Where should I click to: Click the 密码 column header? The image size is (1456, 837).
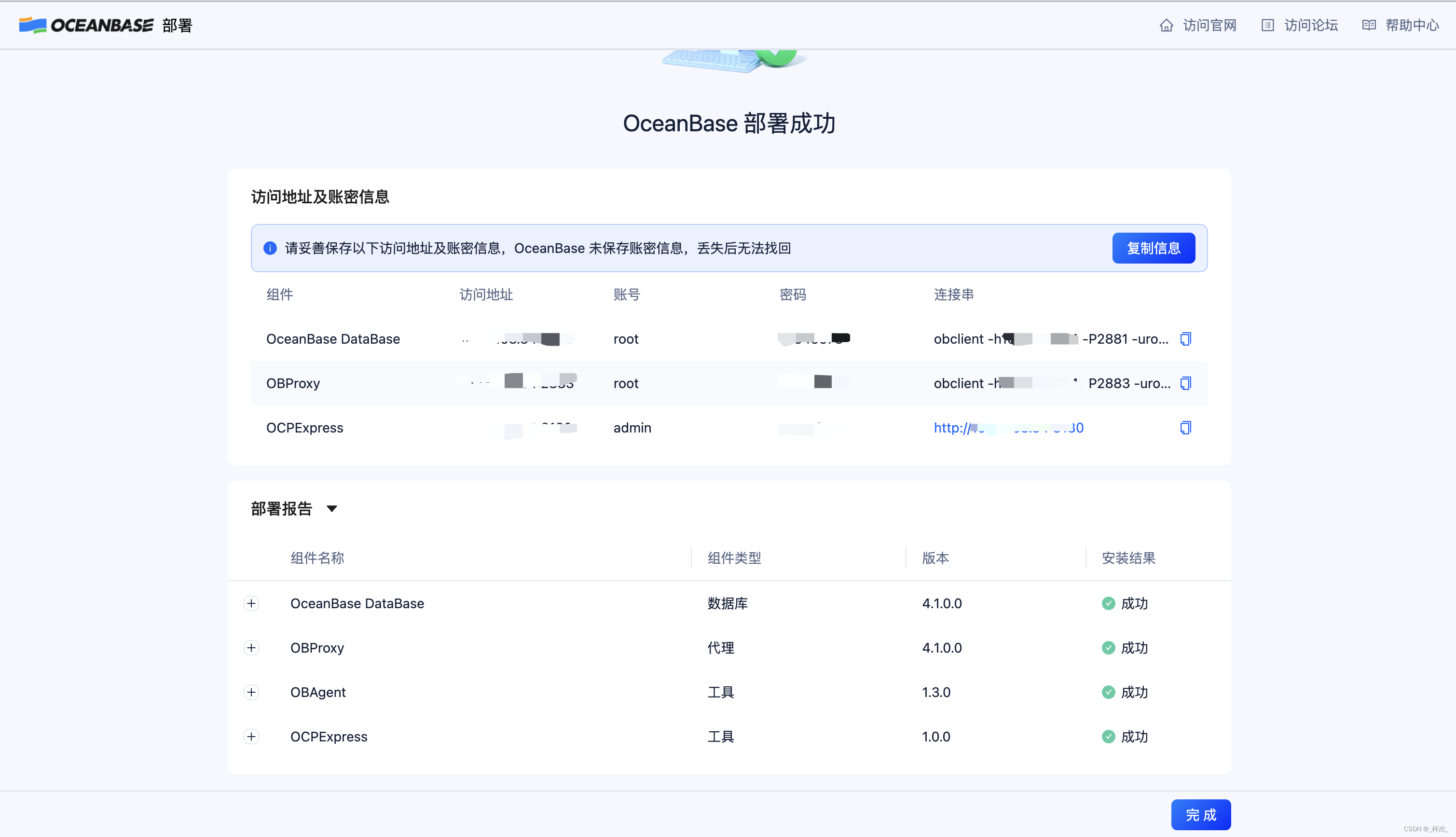793,295
